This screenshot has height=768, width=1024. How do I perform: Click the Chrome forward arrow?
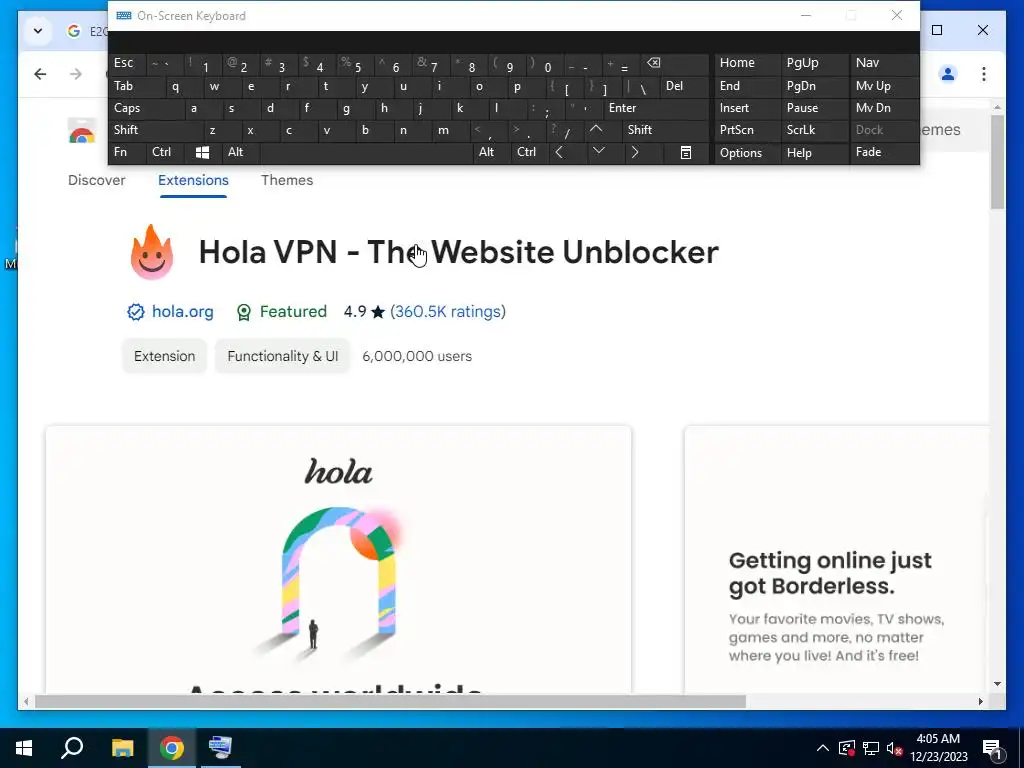tap(76, 74)
